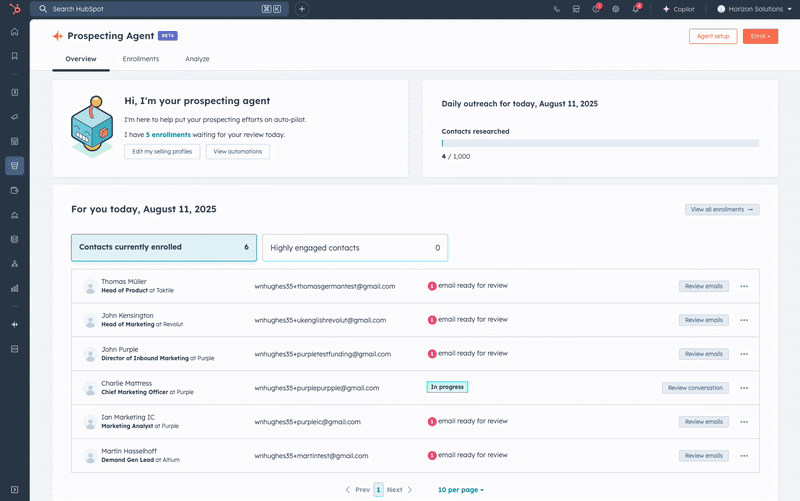Switch to the Enrollments tab
This screenshot has height=501, width=800.
click(140, 59)
